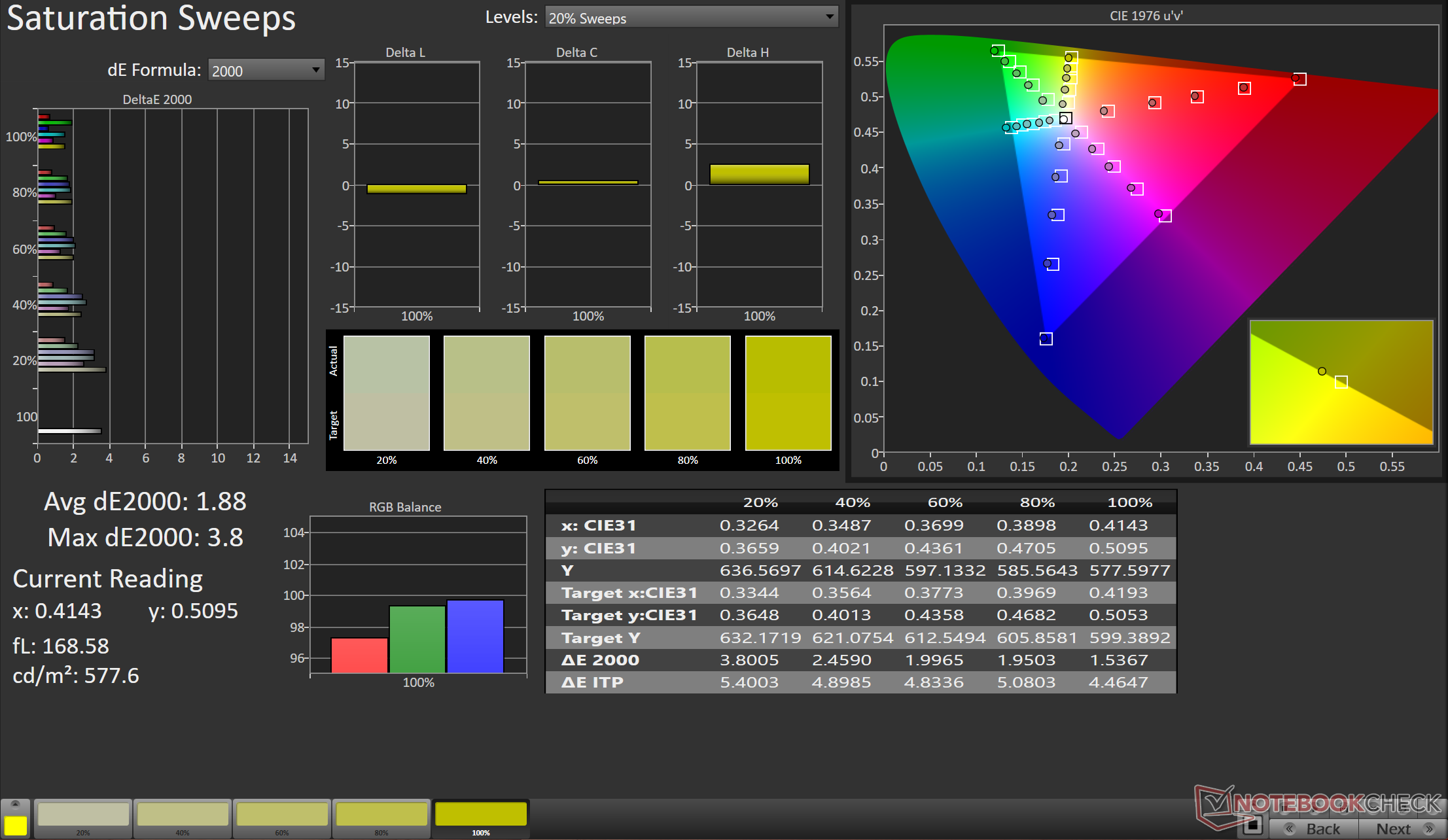Click the stop measurement square icon
The image size is (1448, 840).
pos(1252,826)
